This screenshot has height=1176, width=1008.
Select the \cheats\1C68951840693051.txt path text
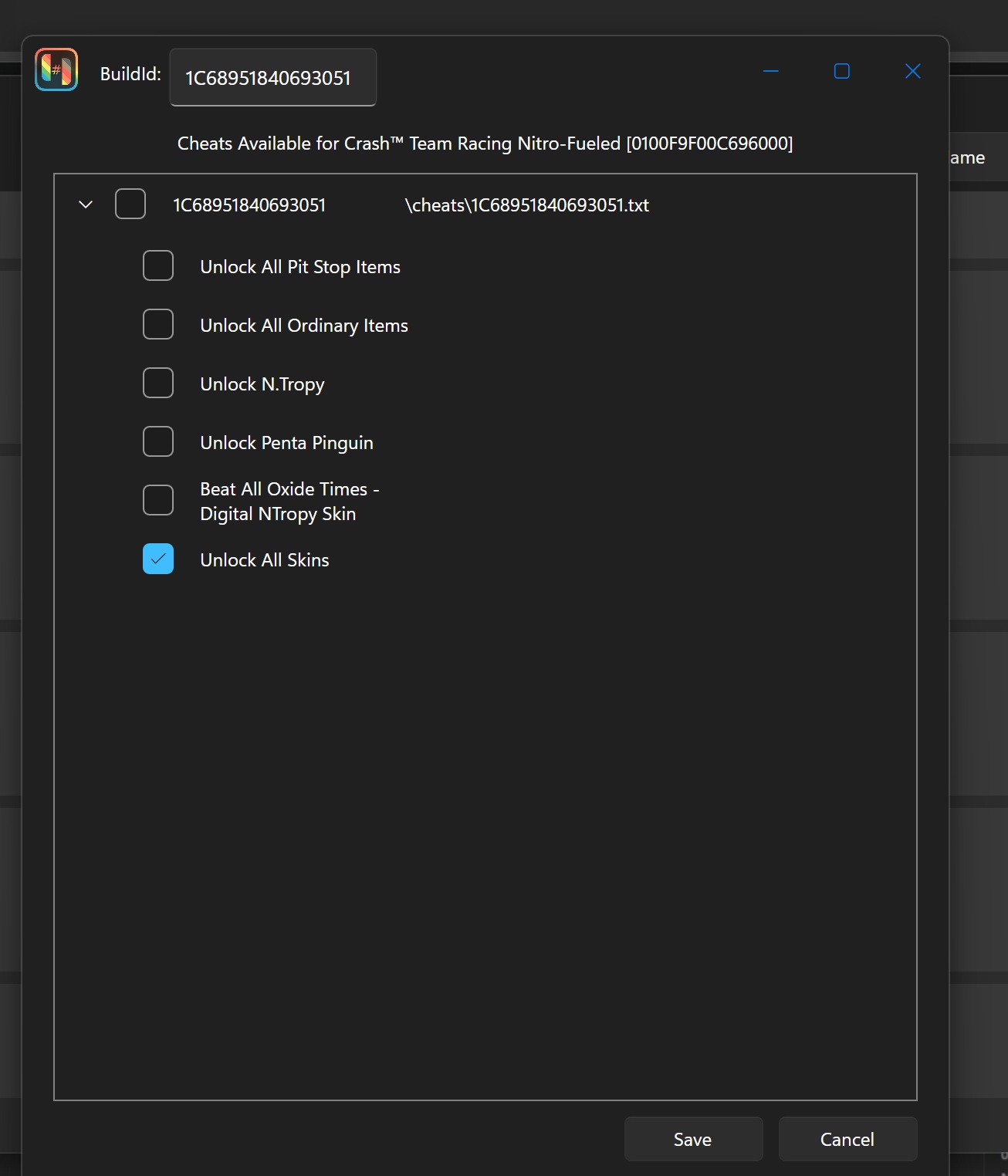click(527, 205)
